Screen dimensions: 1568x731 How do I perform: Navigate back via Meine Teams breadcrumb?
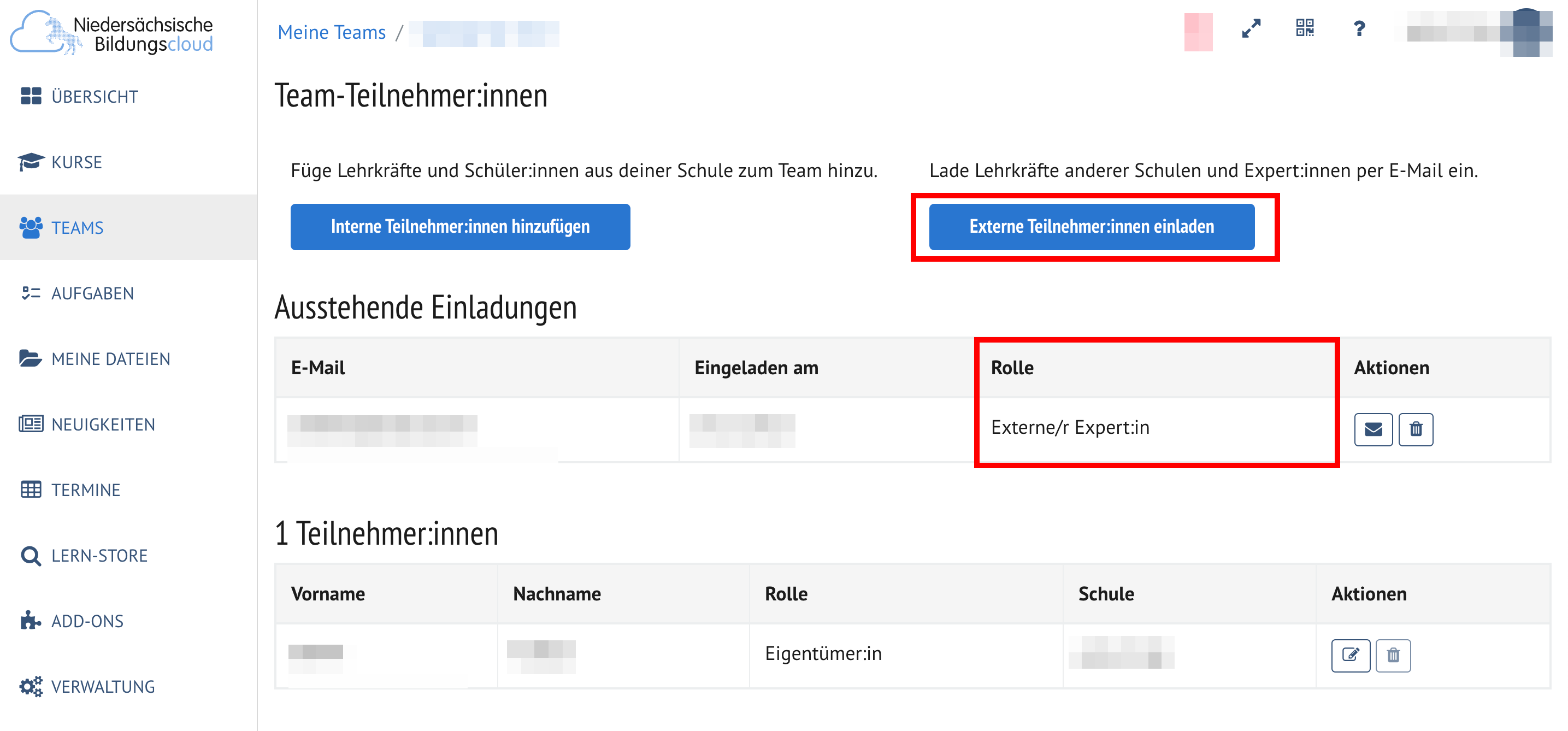pos(332,32)
